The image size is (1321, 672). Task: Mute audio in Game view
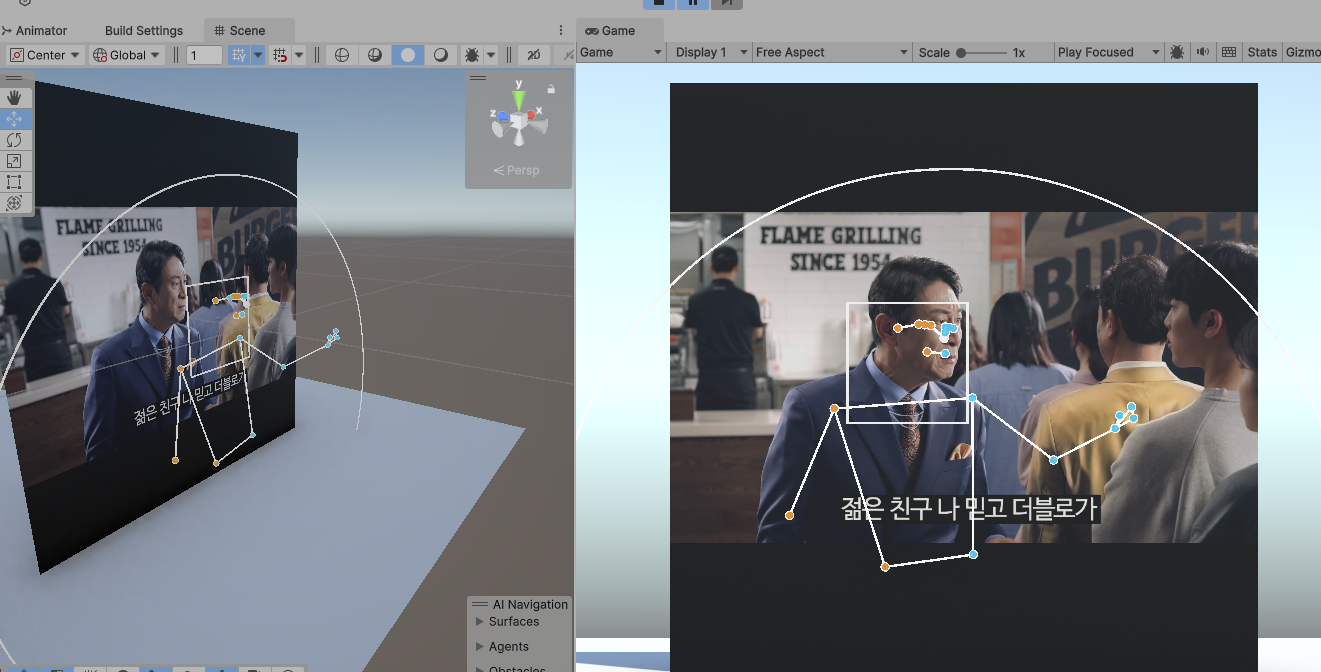pyautogui.click(x=1202, y=52)
